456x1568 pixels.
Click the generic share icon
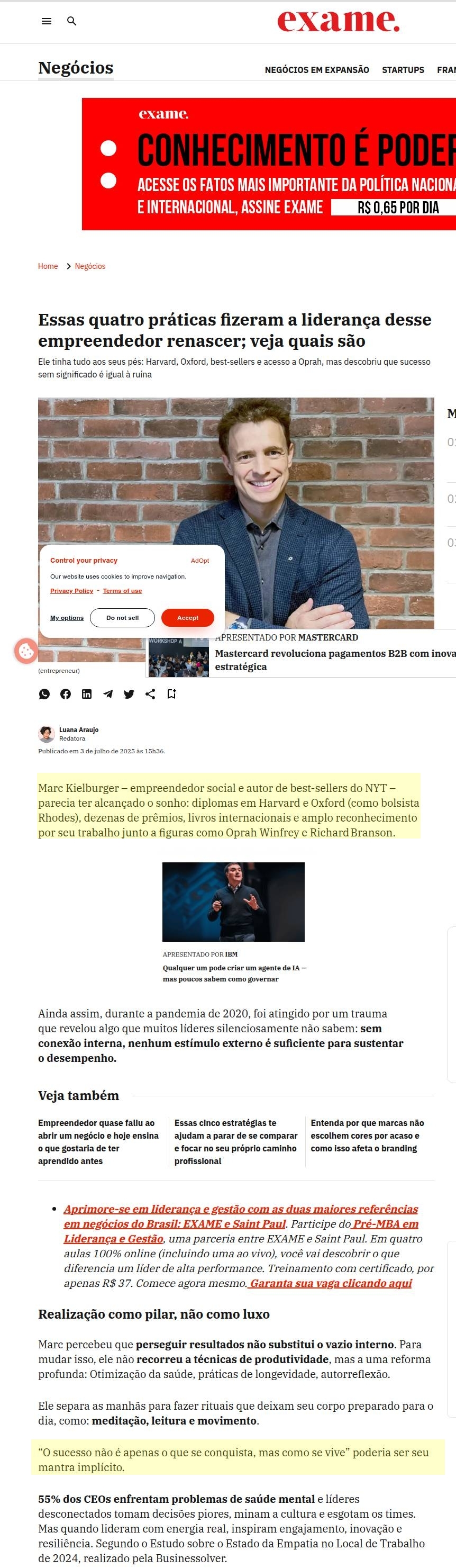click(x=150, y=694)
